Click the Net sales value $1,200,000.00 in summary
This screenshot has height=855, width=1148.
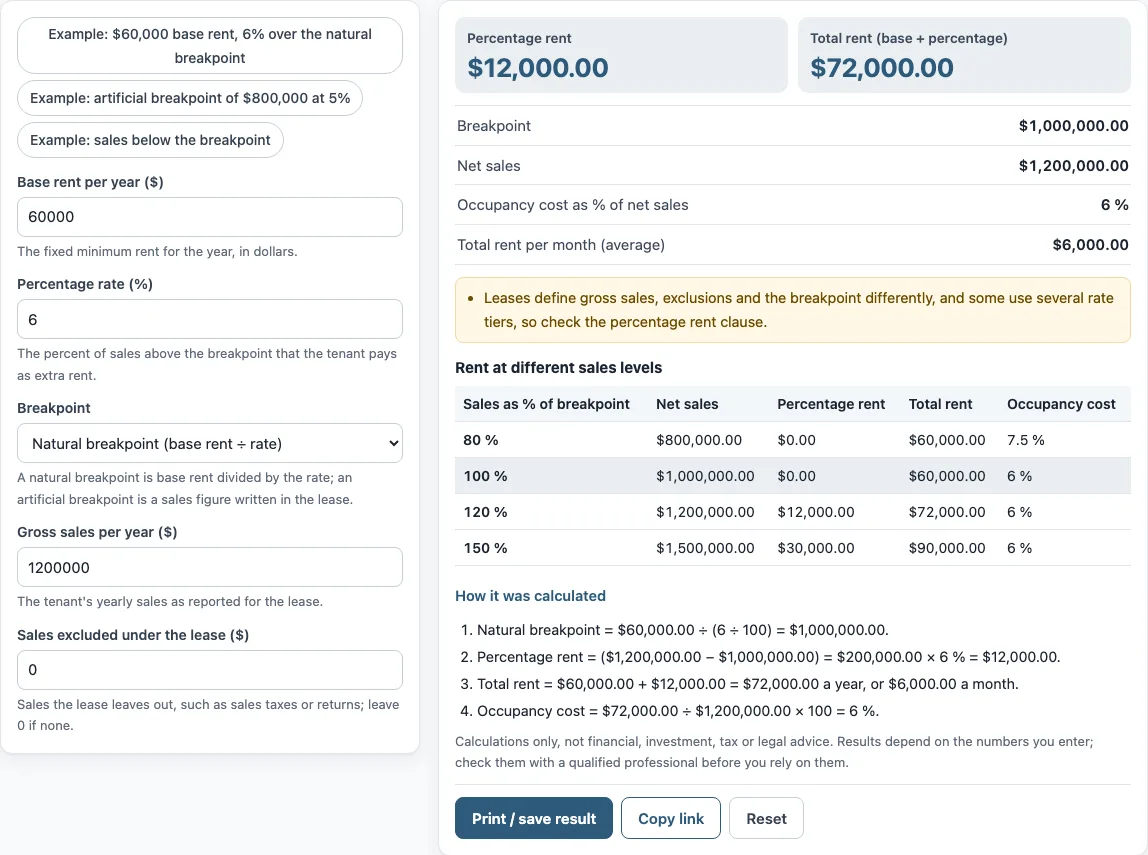point(1073,166)
